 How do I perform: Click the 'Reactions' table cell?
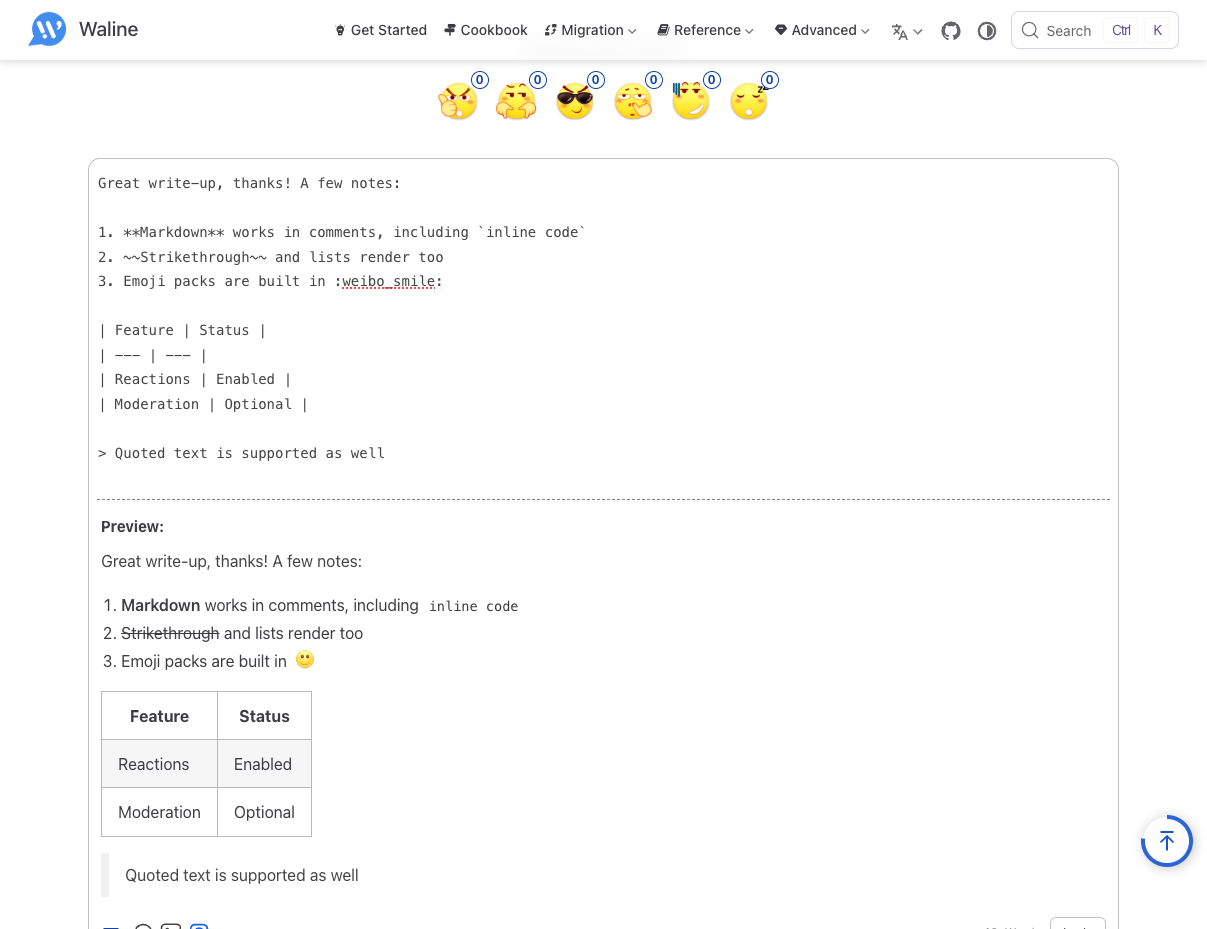[x=159, y=764]
